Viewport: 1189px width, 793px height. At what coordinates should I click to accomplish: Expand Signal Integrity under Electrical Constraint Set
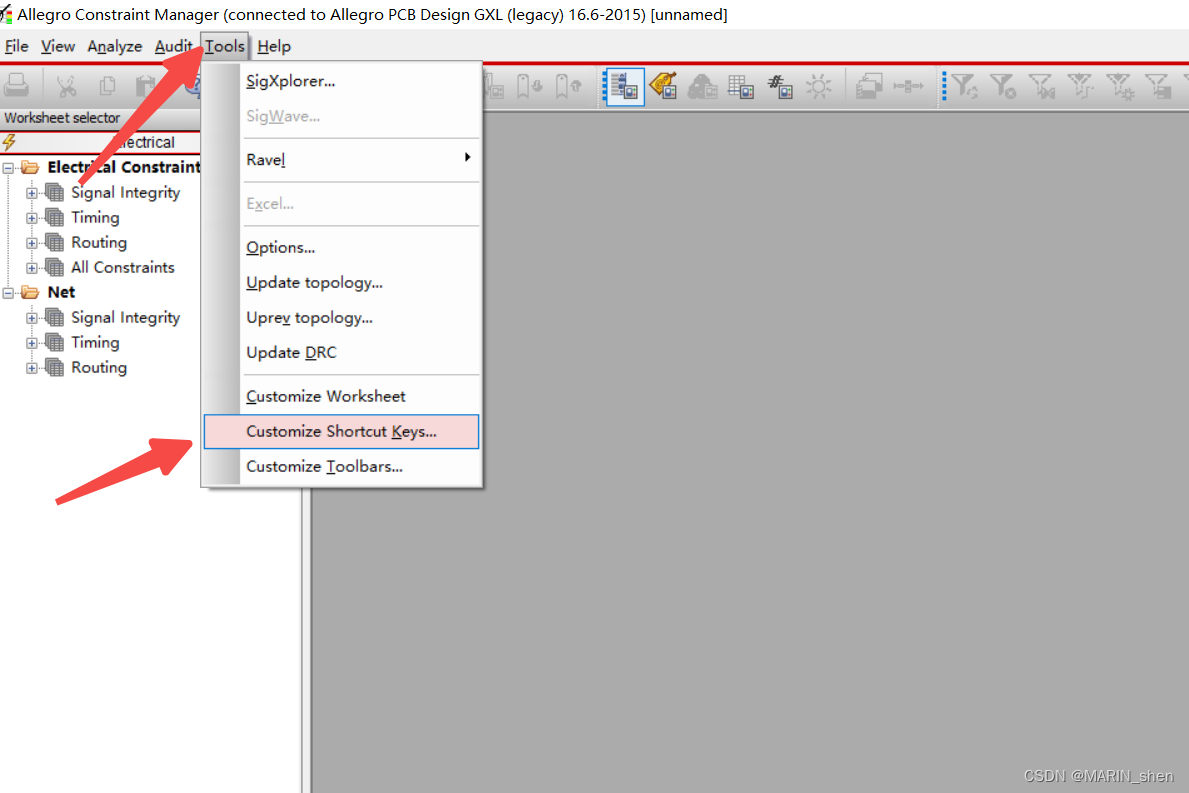(31, 193)
